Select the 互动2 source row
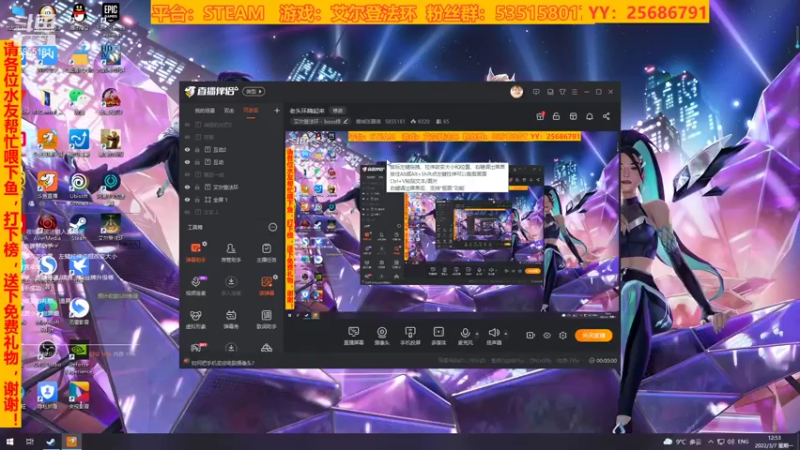 (232, 150)
